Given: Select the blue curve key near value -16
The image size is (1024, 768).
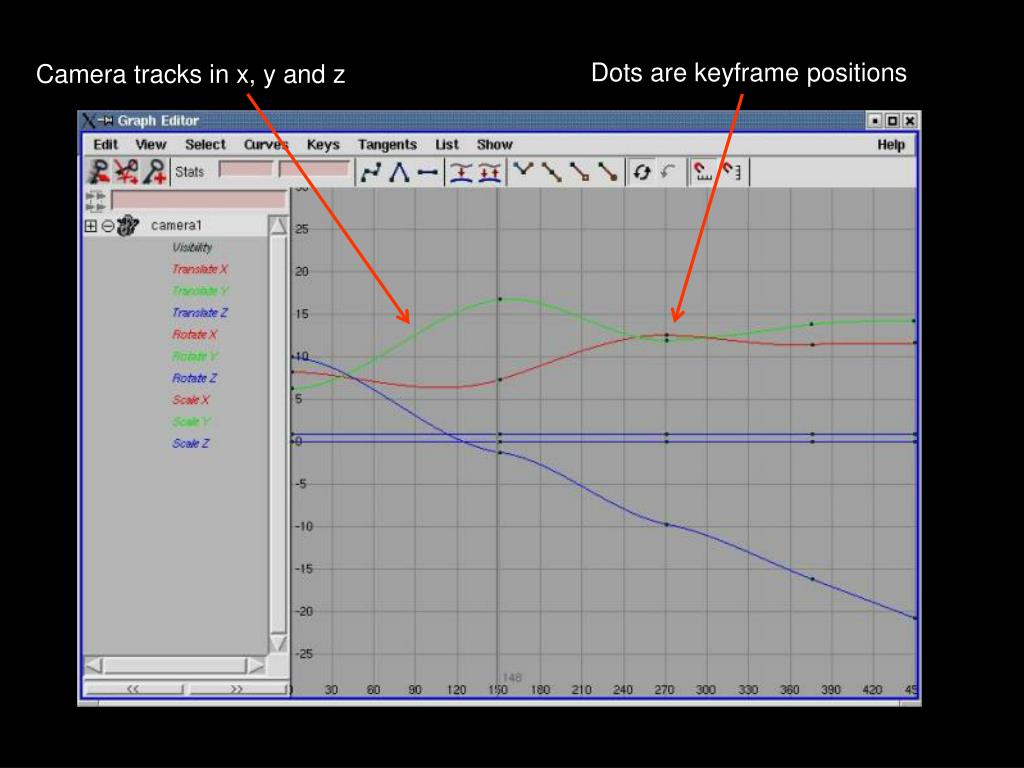Looking at the screenshot, I should coord(812,579).
